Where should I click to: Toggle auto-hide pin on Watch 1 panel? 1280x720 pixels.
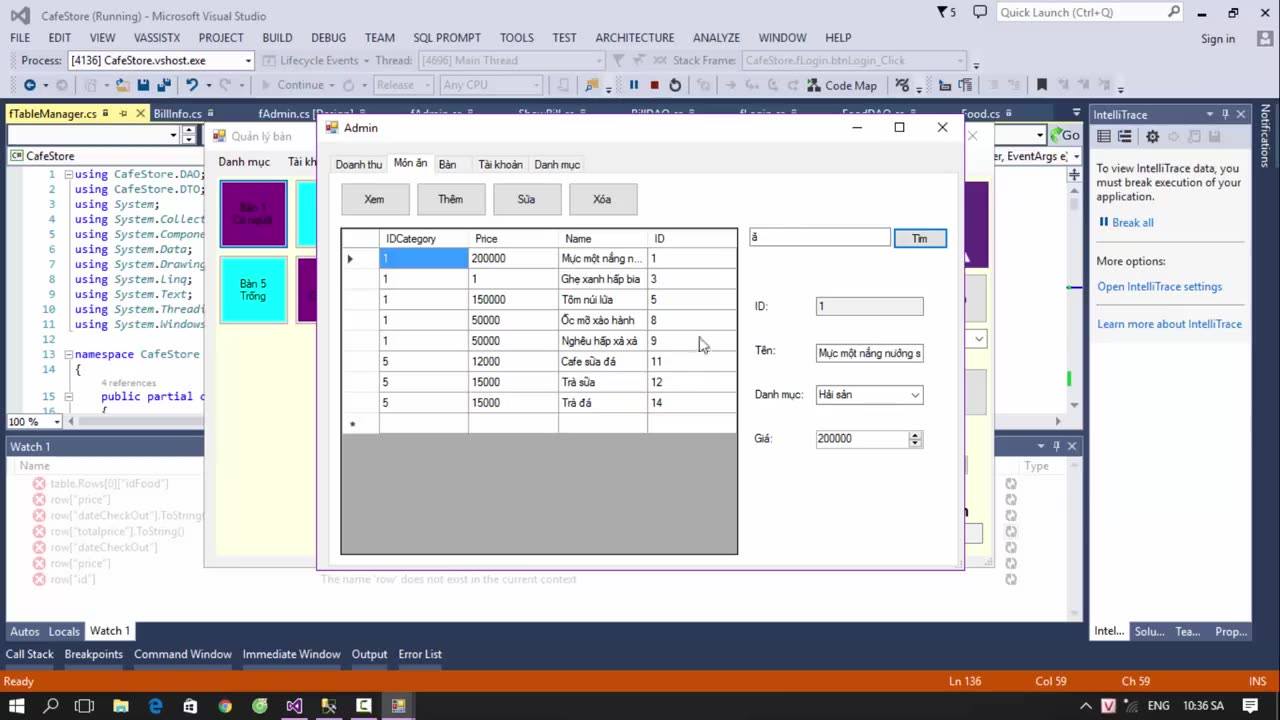(x=1055, y=446)
